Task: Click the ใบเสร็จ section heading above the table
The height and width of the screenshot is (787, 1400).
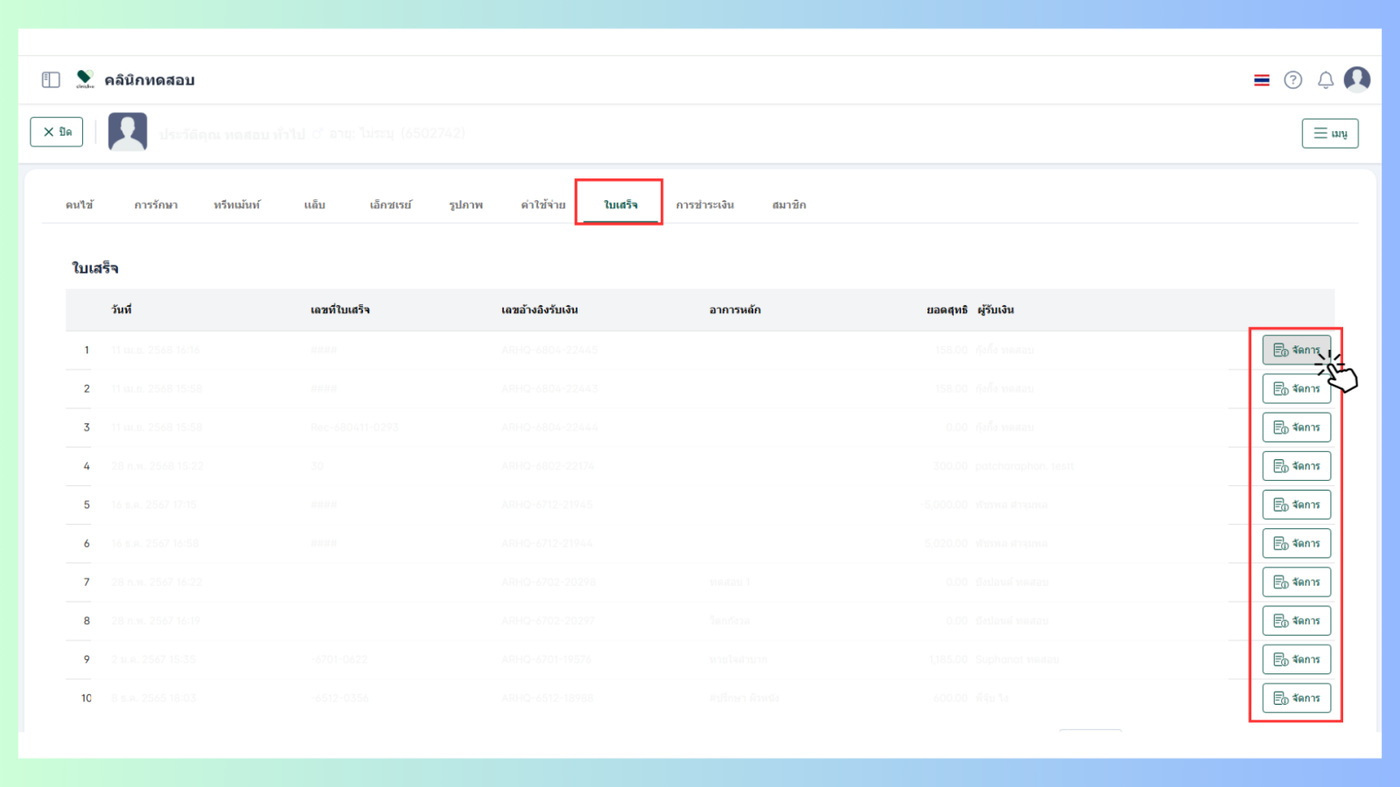Action: (96, 268)
